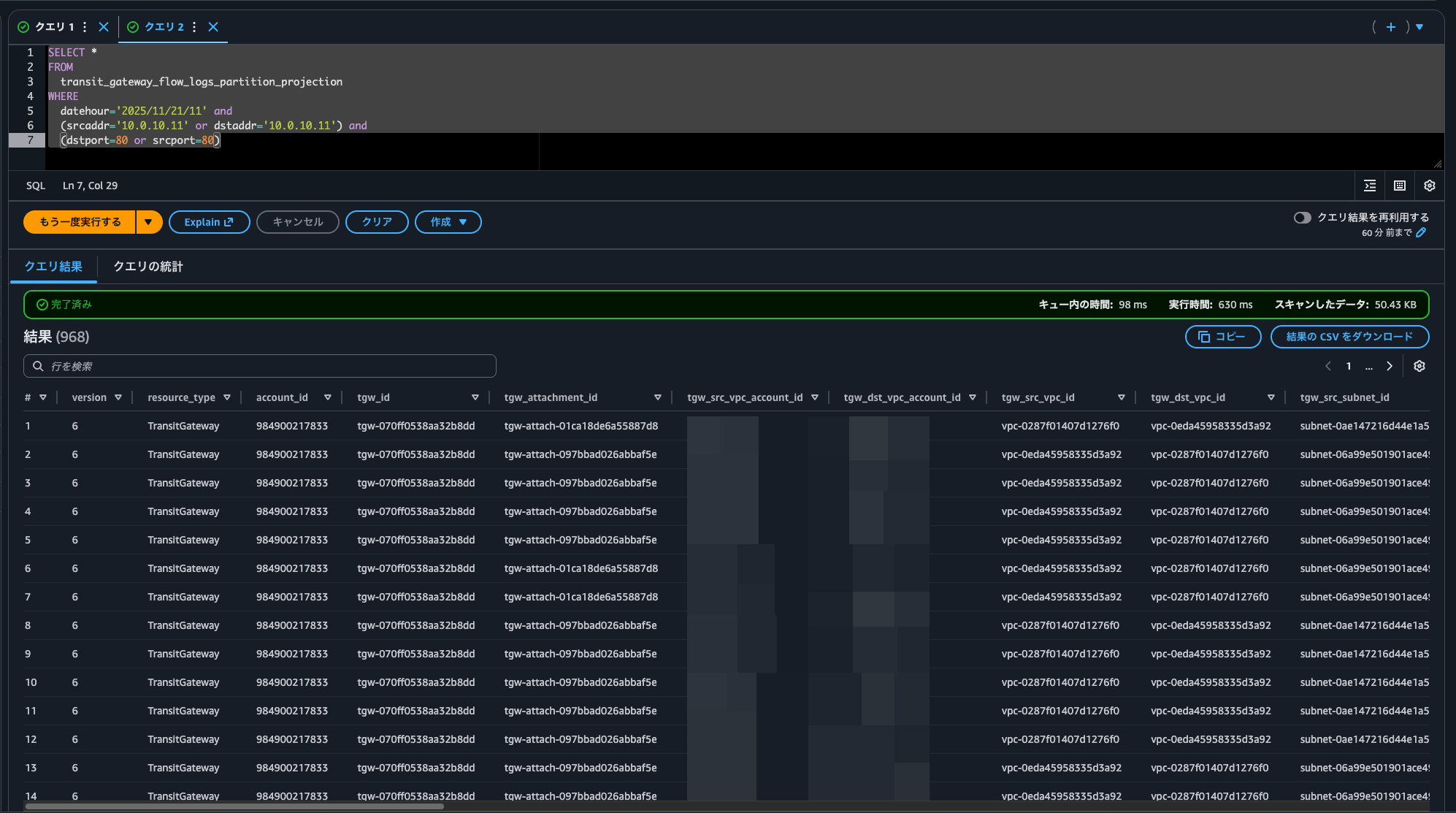
Task: Go to next results page
Action: [1390, 366]
